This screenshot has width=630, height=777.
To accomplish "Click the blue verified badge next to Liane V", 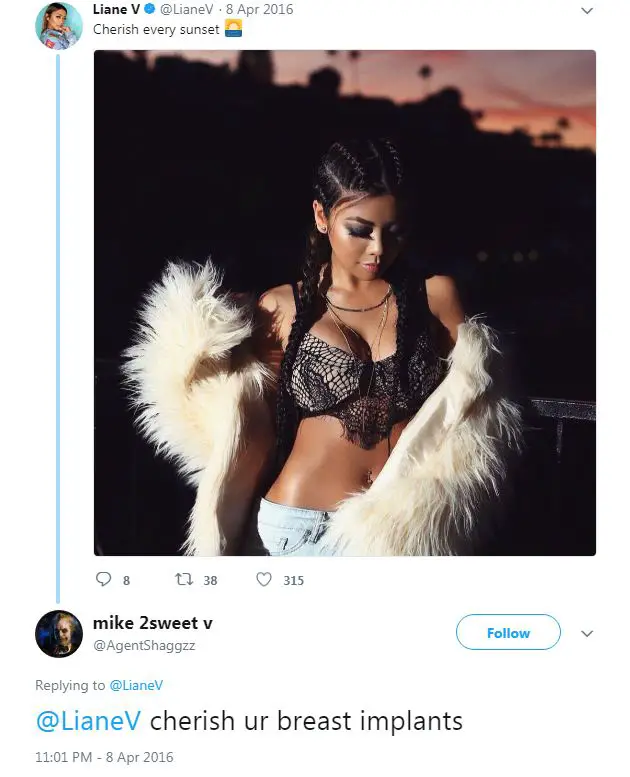I will pyautogui.click(x=150, y=9).
